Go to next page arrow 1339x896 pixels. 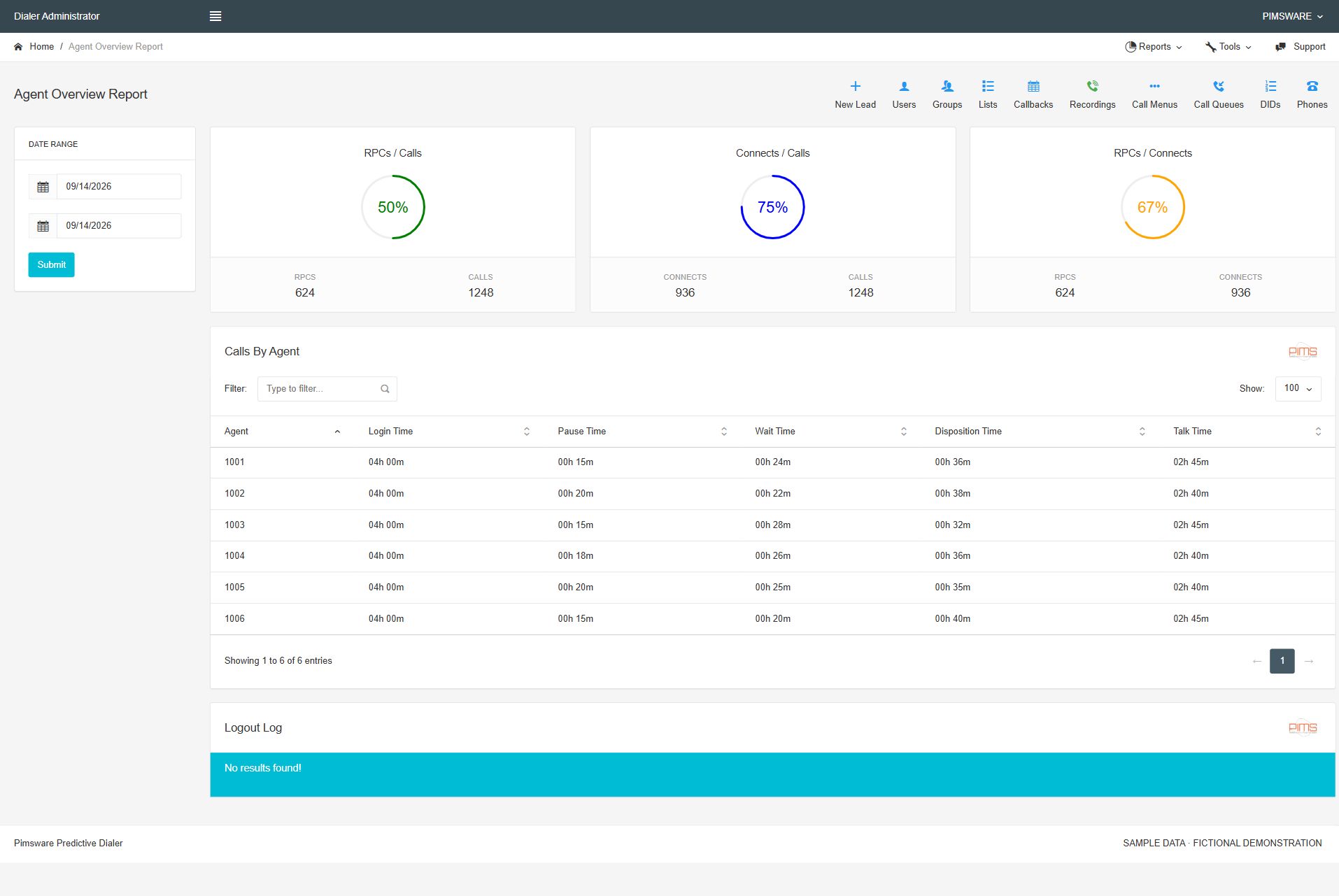(x=1308, y=661)
